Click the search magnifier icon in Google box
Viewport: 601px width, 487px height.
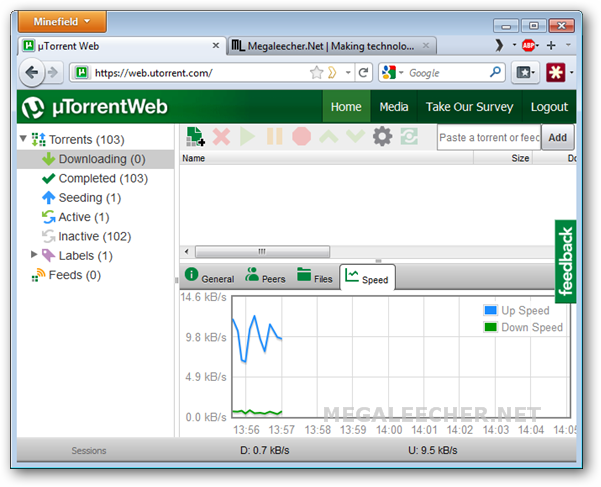tap(495, 72)
